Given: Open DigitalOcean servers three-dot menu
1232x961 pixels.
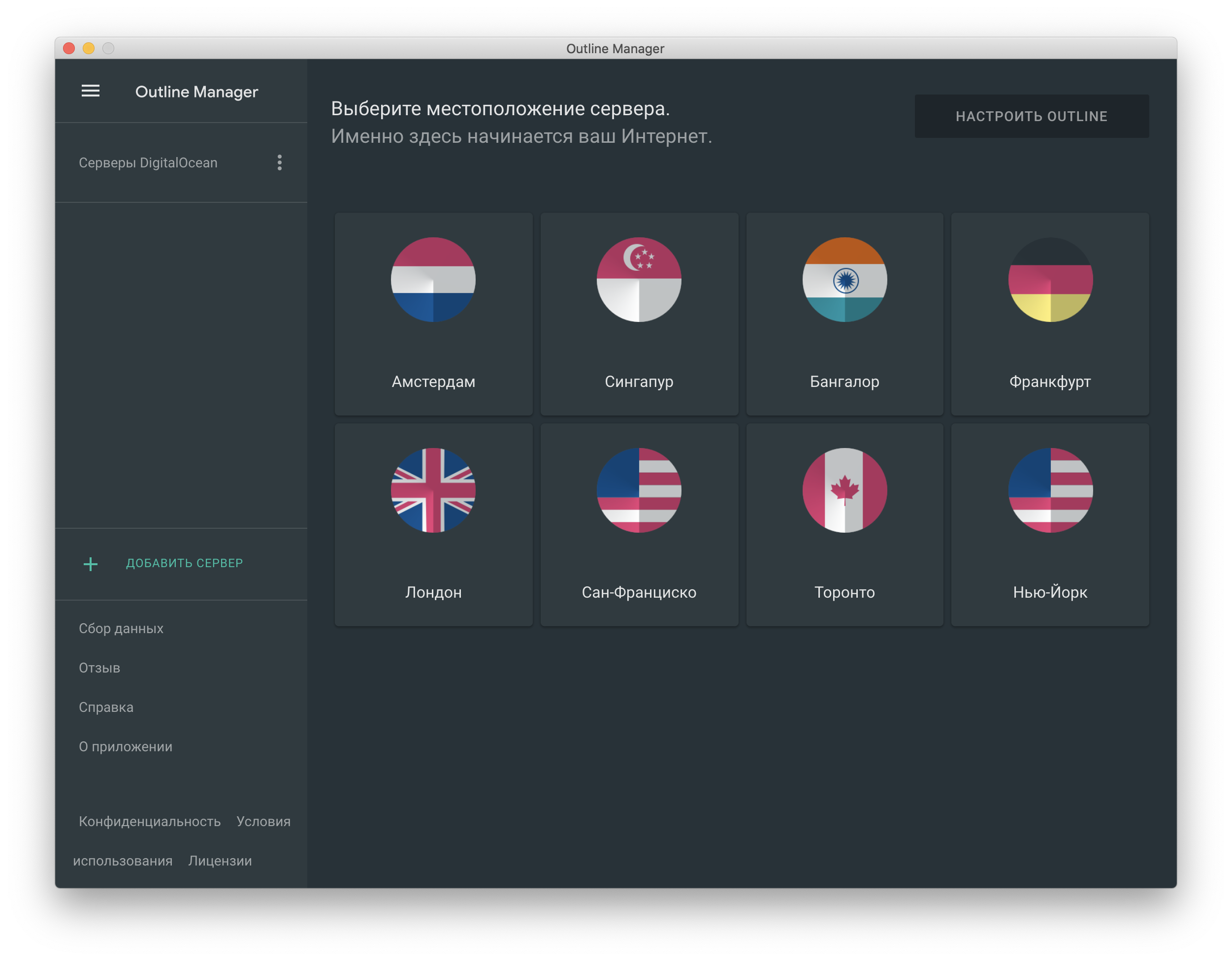Looking at the screenshot, I should tap(279, 162).
